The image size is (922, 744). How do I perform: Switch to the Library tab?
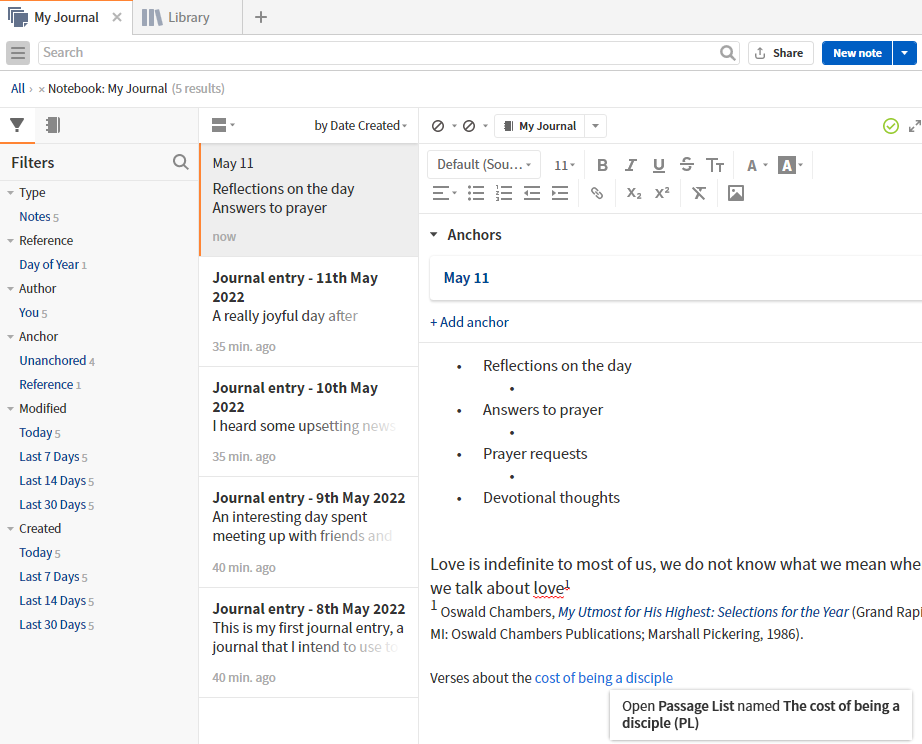click(x=188, y=18)
